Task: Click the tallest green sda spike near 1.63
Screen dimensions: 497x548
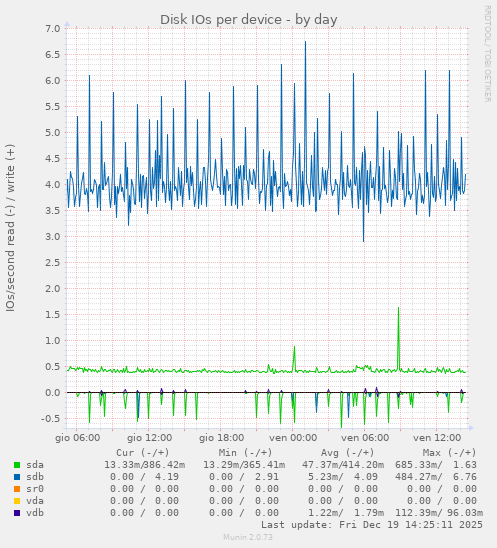Action: 398,308
